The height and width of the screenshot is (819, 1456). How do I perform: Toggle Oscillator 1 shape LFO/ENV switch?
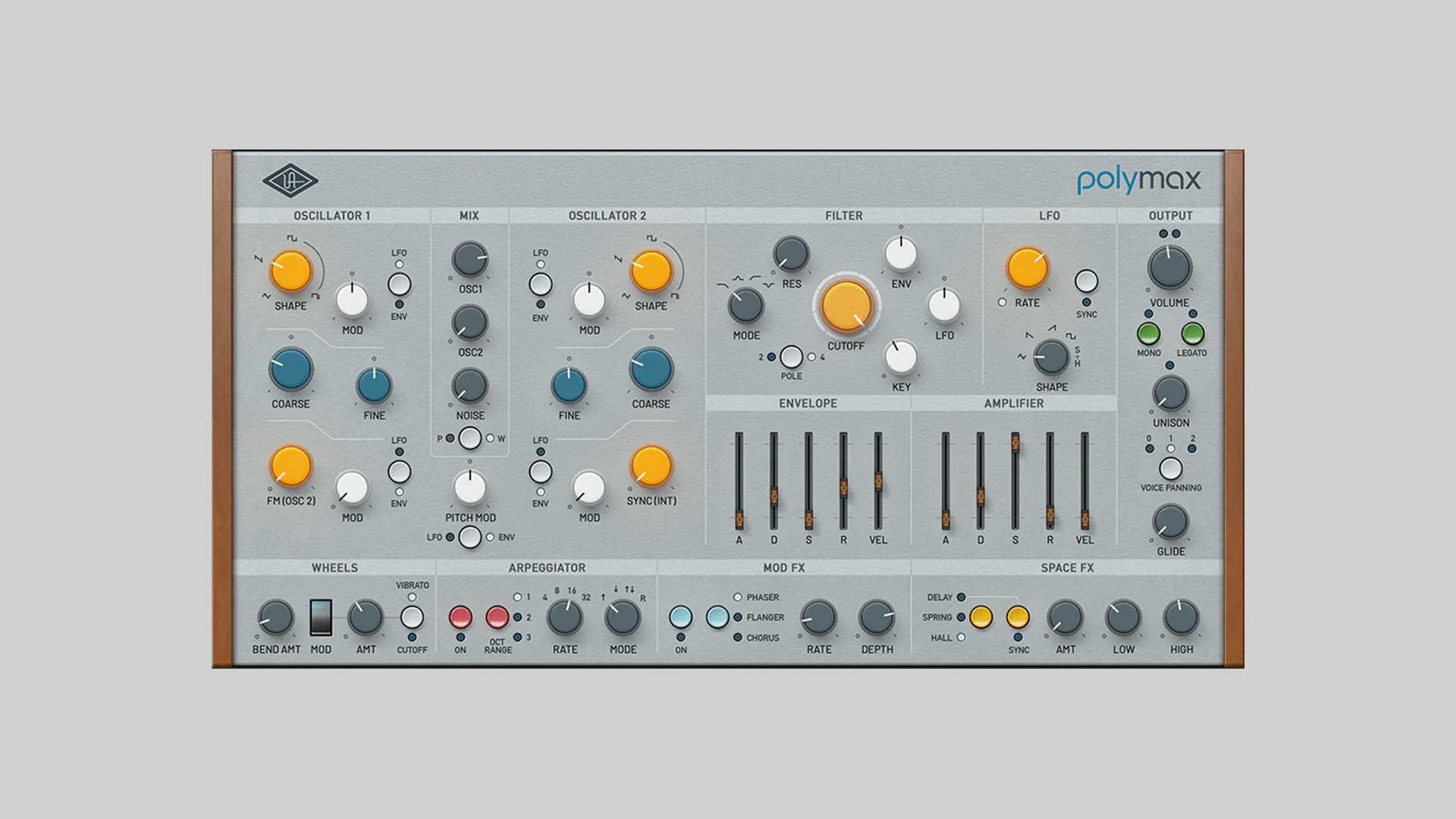click(x=399, y=284)
